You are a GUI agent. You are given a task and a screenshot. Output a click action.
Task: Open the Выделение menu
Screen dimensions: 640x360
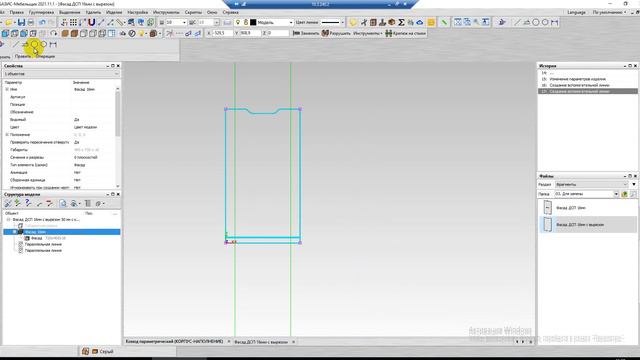[x=69, y=12]
